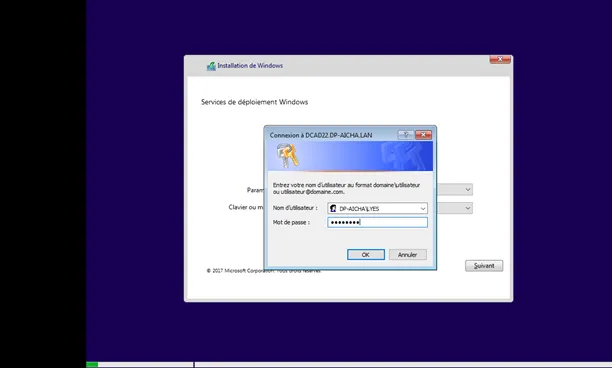Click the Suivant button in Windows setup

[484, 266]
